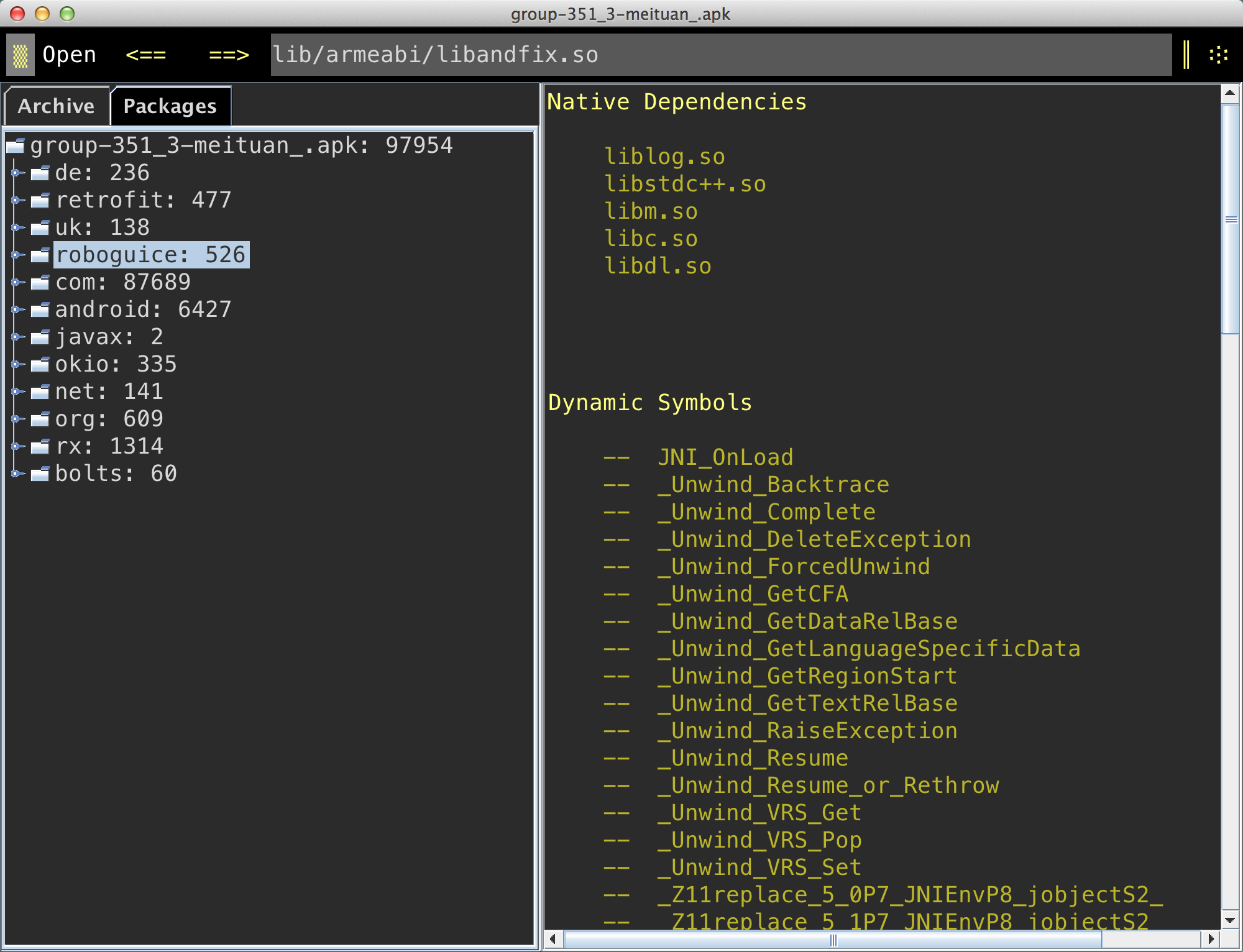Click the double vertical bar icon
Screen dimensions: 1243x952
pos(1186,55)
